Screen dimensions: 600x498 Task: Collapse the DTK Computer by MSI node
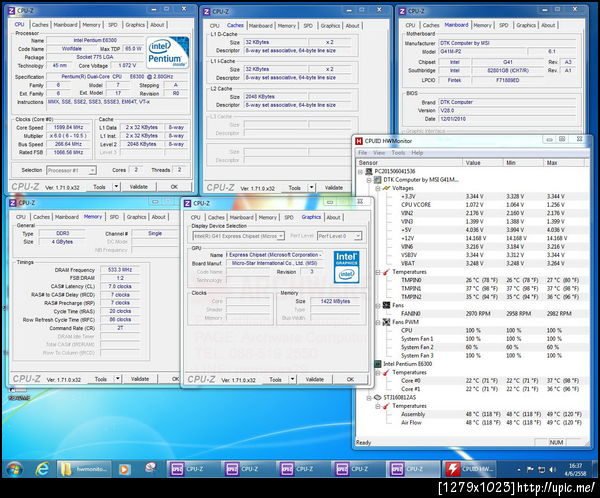(x=369, y=180)
